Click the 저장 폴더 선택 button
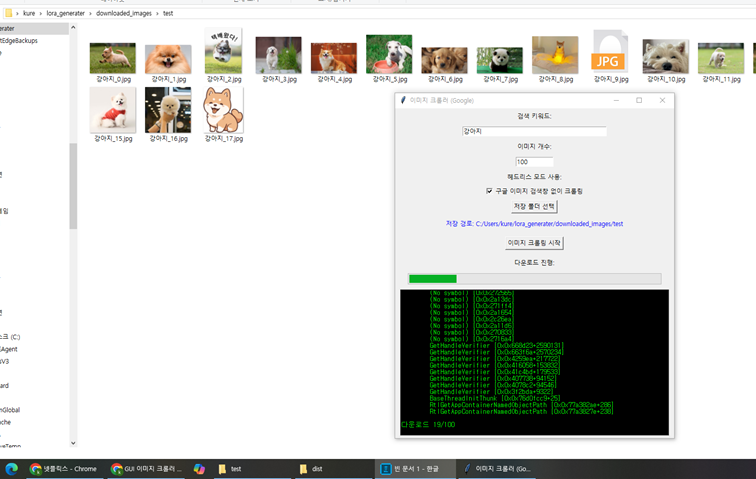 tap(534, 206)
